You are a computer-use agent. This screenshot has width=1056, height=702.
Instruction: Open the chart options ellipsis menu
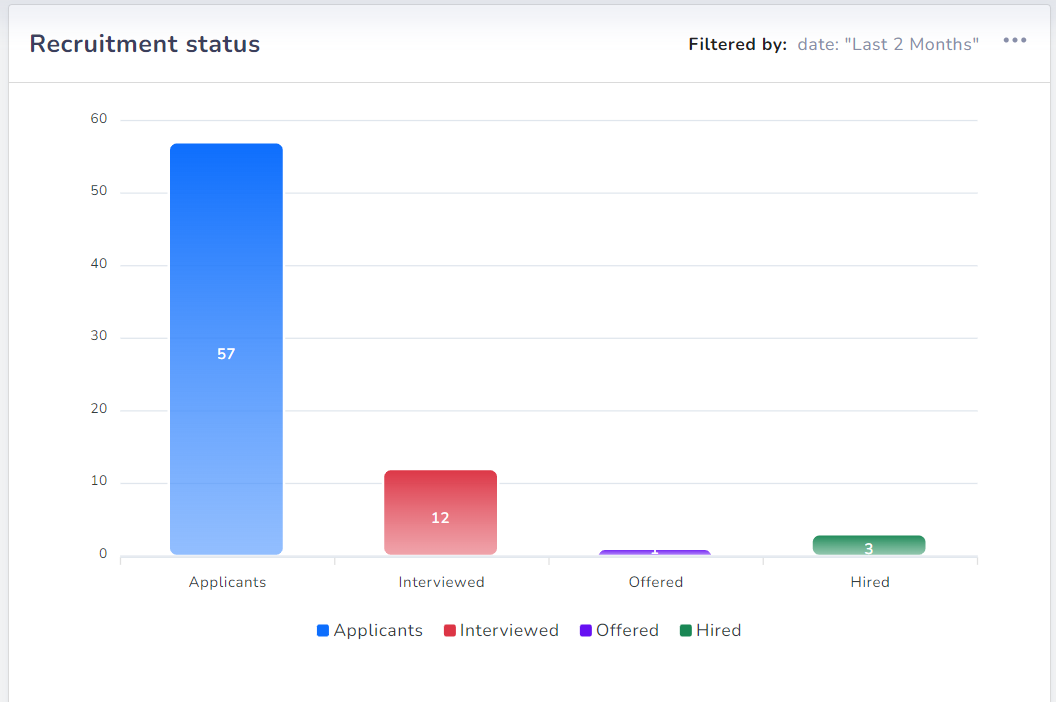click(x=1015, y=40)
